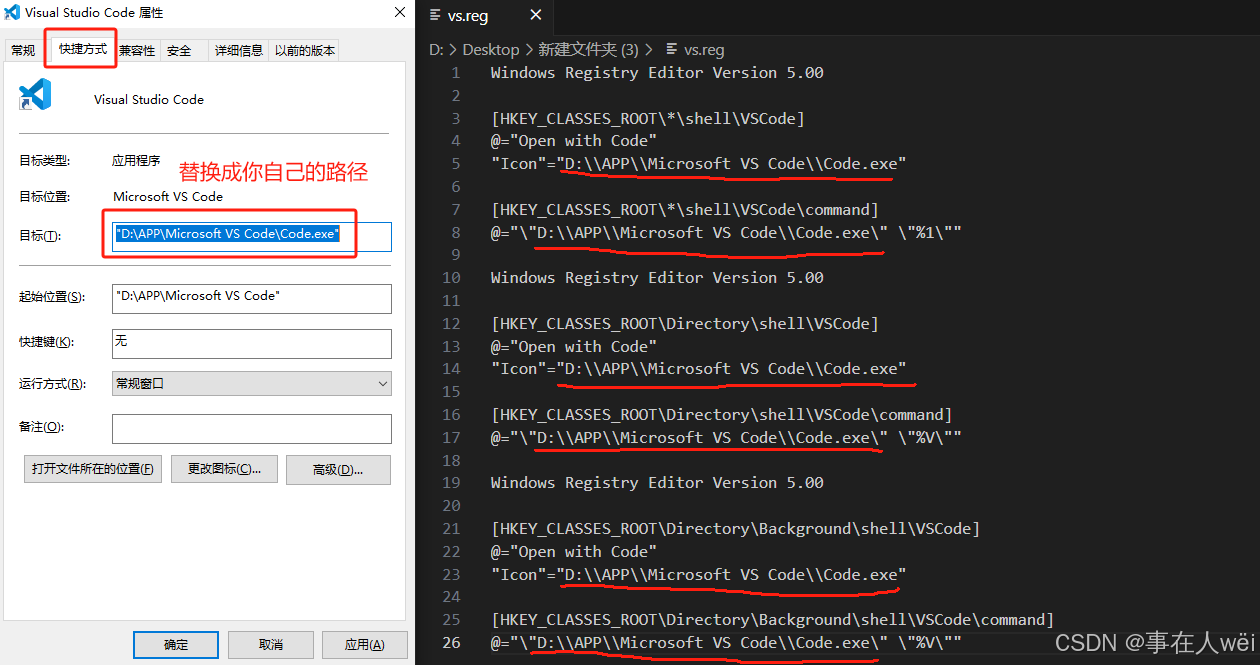This screenshot has height=665, width=1260.
Task: Click @="Open with Code" on line 13
Action: [574, 347]
